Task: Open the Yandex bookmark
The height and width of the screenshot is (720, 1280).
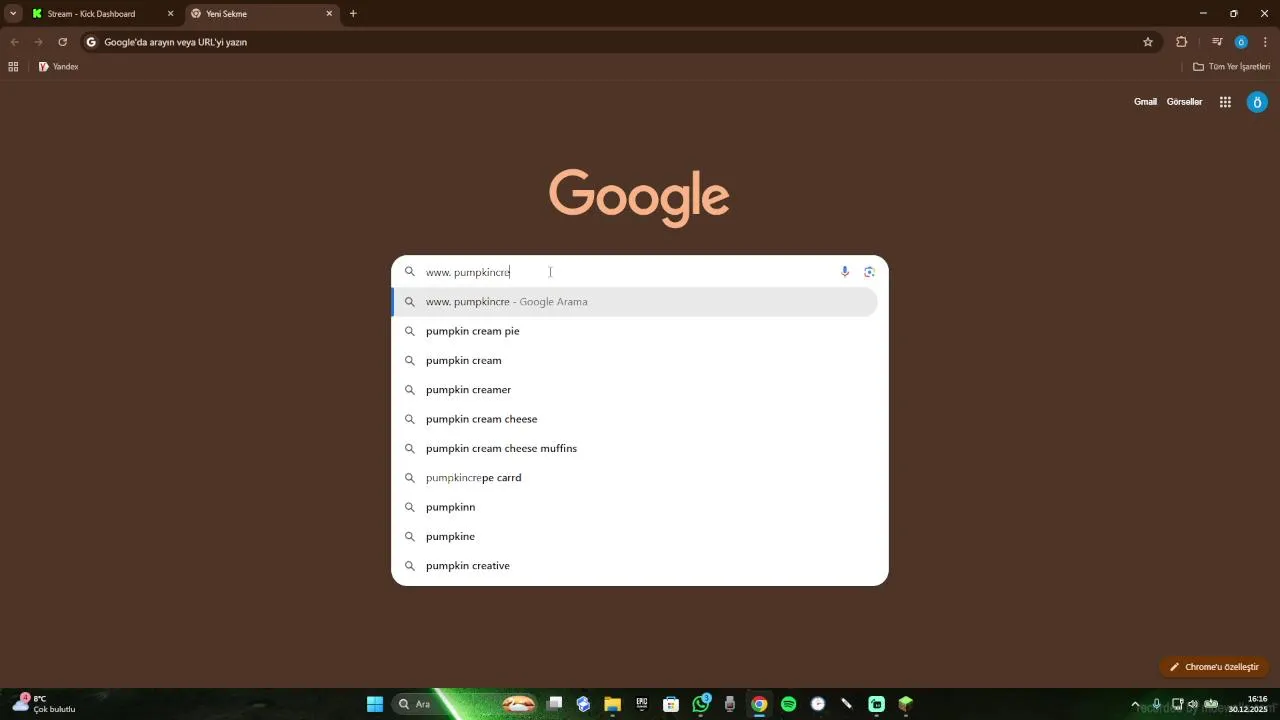Action: [58, 67]
